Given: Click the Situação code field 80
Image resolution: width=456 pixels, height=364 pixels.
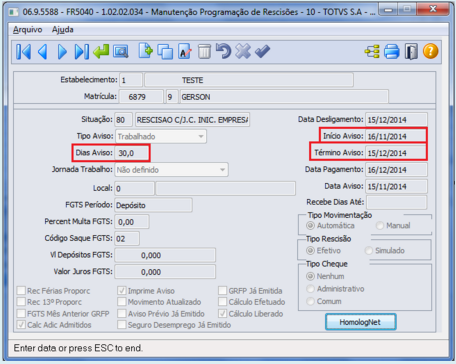Looking at the screenshot, I should (123, 120).
